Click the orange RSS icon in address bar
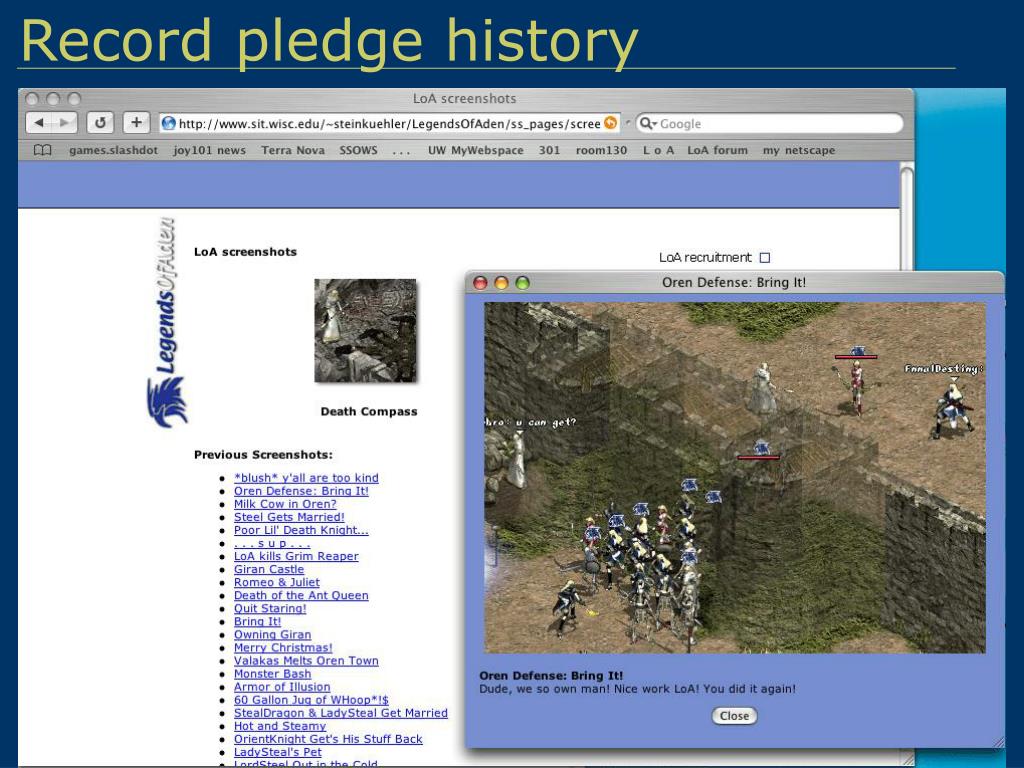This screenshot has width=1024, height=768. coord(611,123)
